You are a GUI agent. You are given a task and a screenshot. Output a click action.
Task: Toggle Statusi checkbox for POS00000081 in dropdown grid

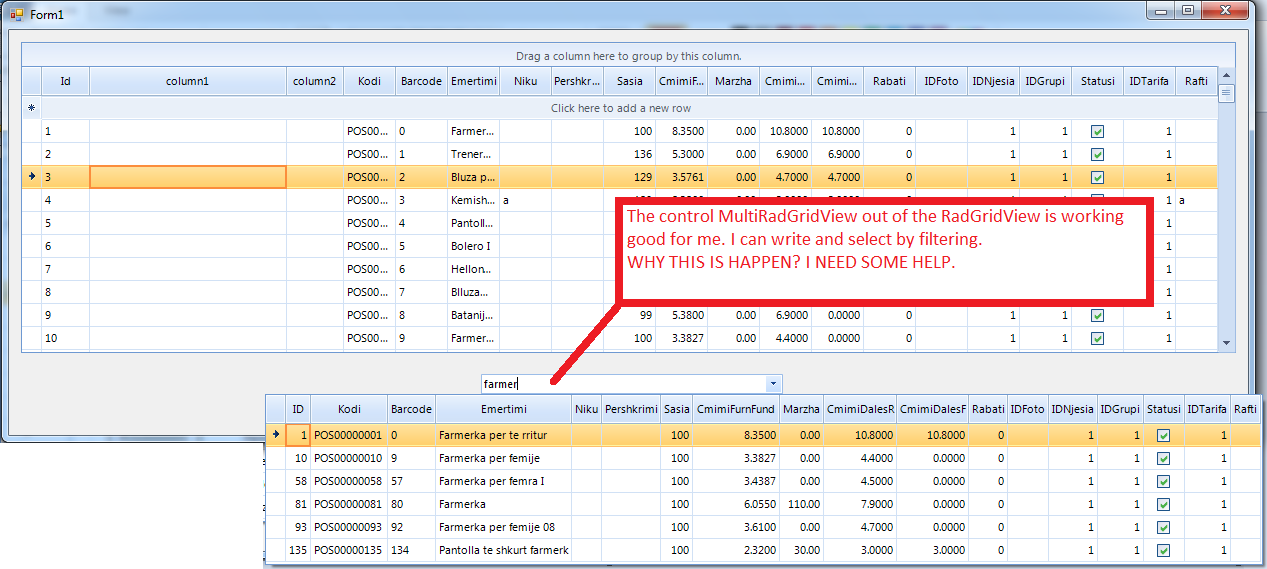click(x=1163, y=504)
